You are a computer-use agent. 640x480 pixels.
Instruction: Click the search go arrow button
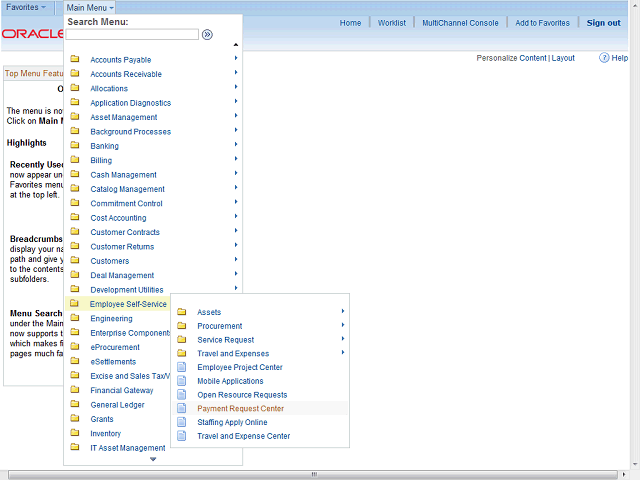point(207,34)
